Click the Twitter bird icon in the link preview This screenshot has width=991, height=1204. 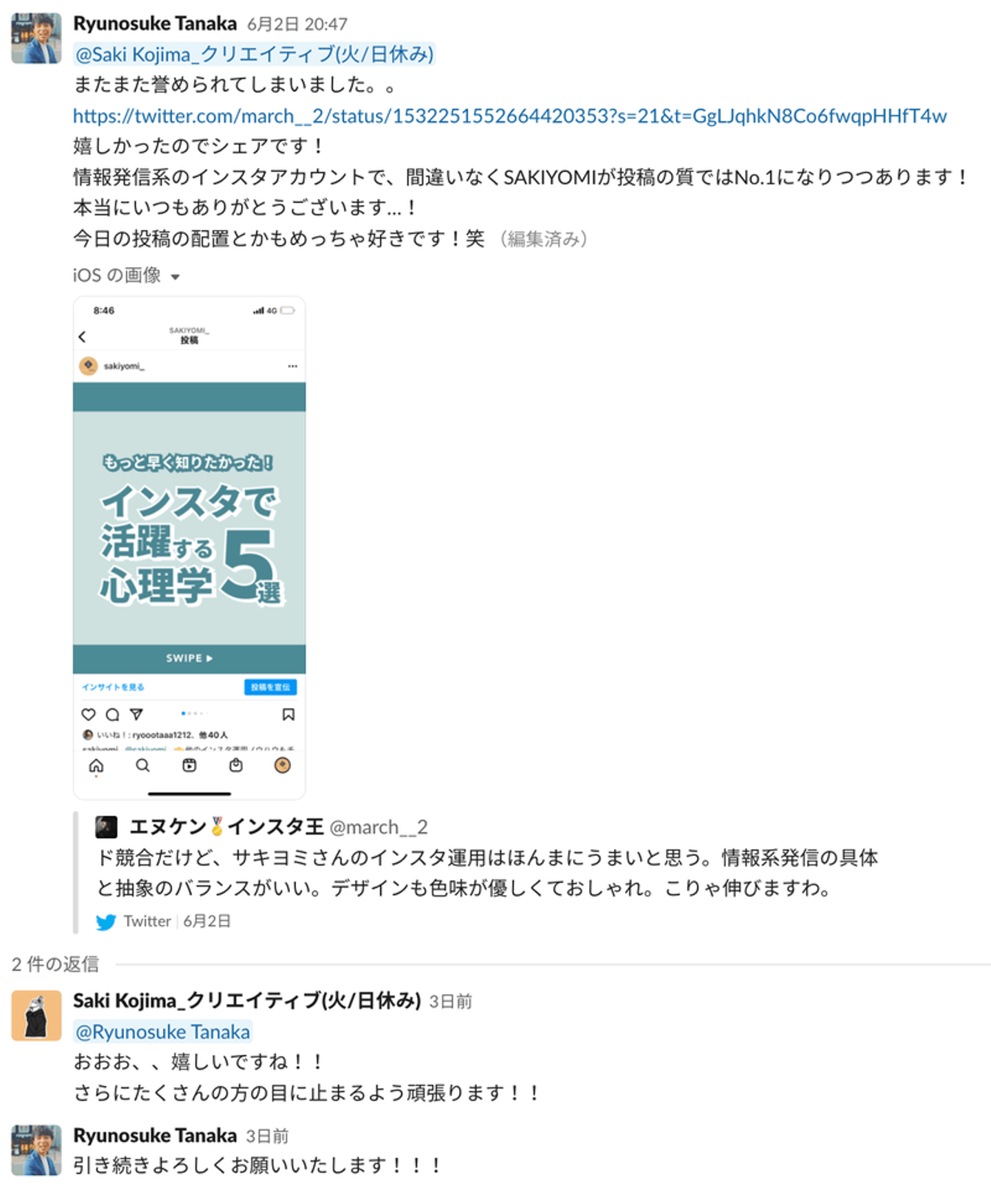(106, 922)
